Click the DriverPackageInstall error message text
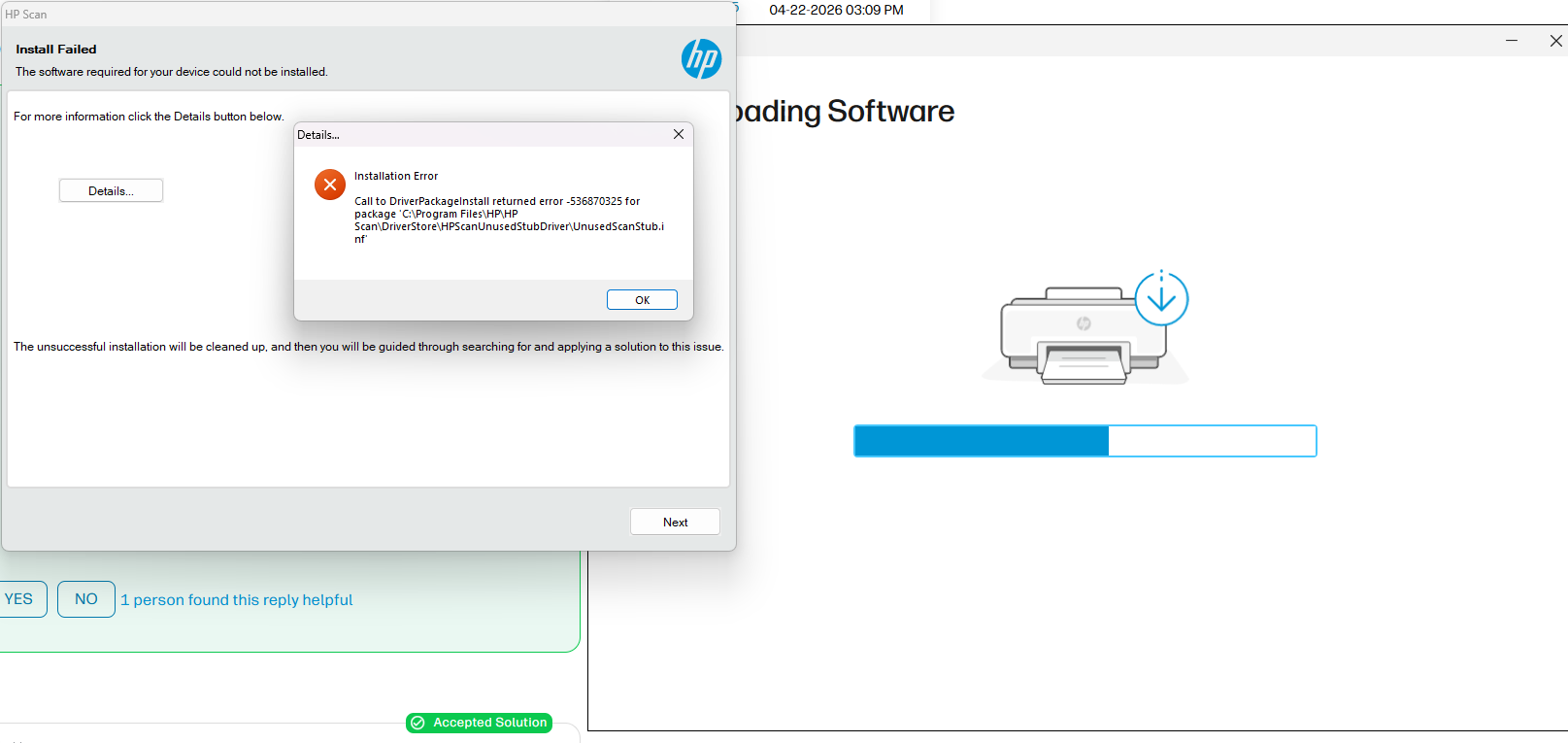The height and width of the screenshot is (743, 1568). click(509, 220)
